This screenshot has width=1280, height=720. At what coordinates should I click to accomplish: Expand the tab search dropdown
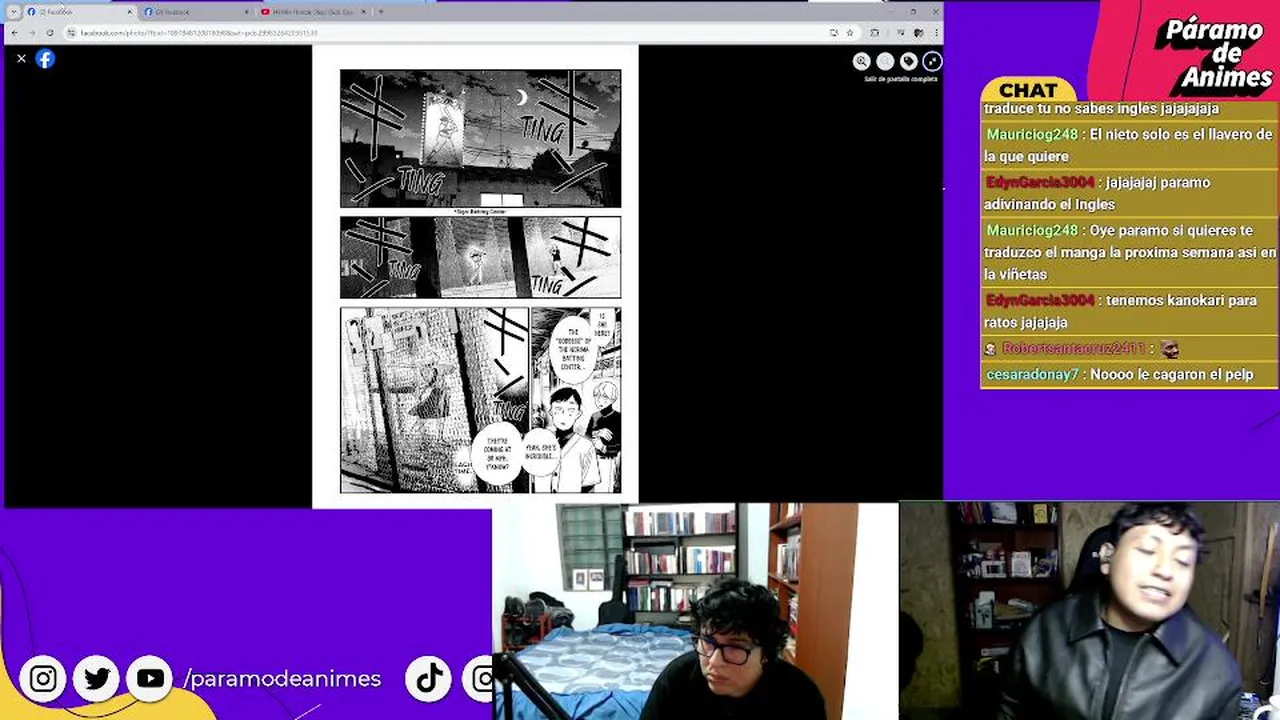click(13, 12)
